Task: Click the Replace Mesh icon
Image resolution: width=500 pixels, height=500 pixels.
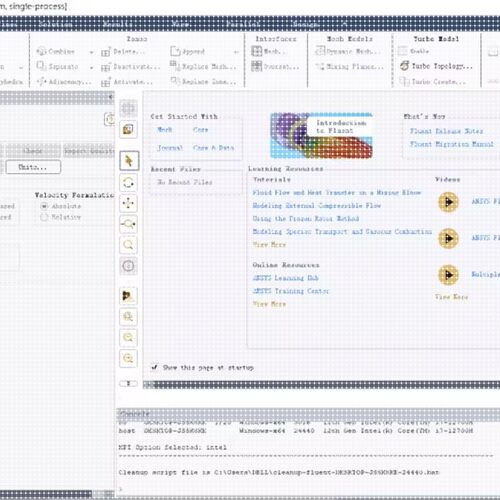Action: click(x=174, y=65)
